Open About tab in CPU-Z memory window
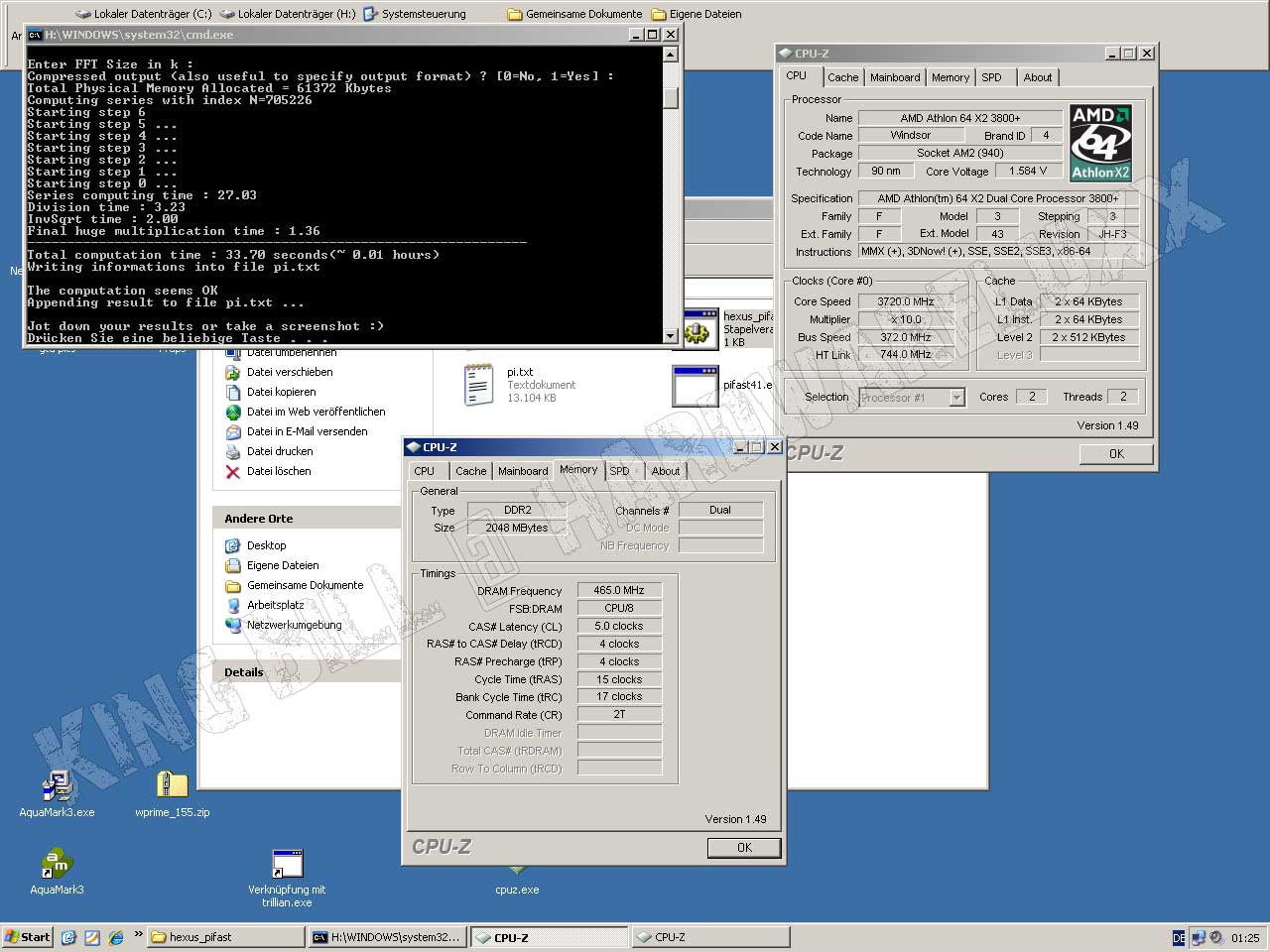This screenshot has height=952, width=1270. [666, 471]
